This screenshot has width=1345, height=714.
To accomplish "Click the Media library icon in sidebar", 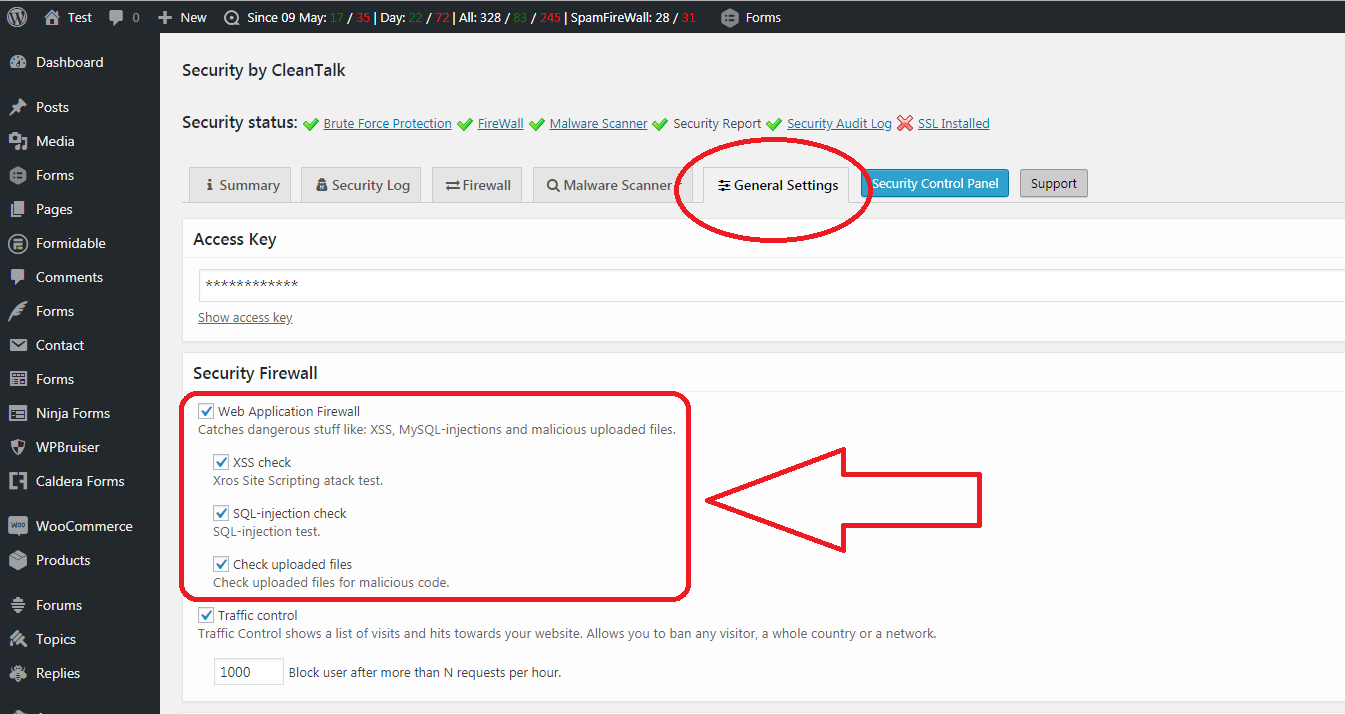I will tap(17, 141).
